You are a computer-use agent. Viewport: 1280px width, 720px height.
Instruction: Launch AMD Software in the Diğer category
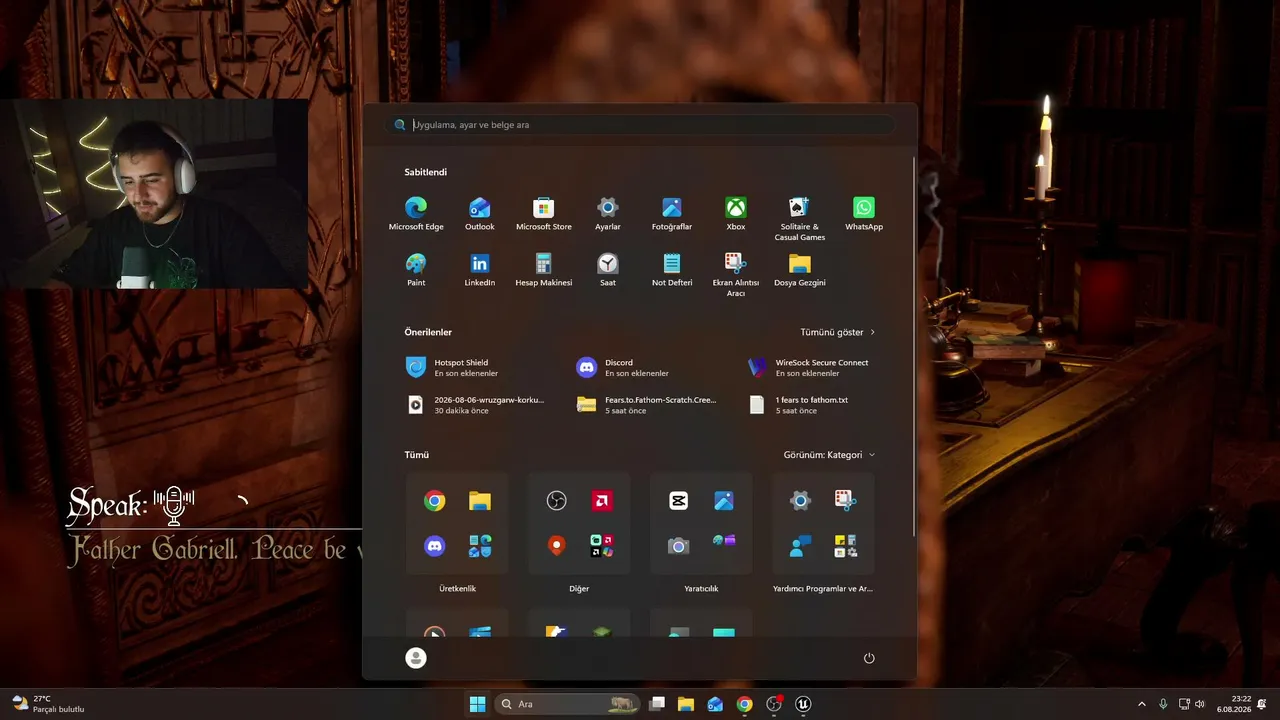[602, 501]
